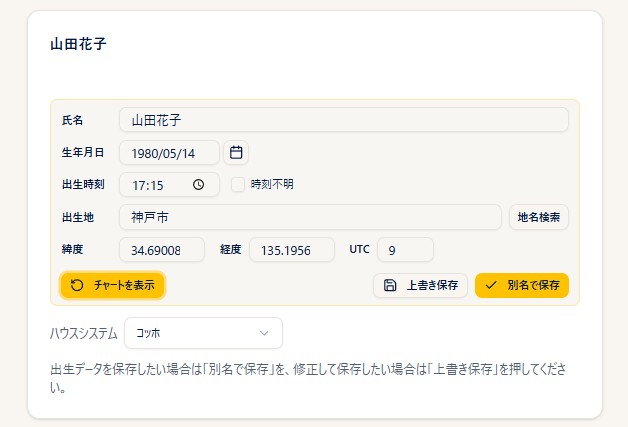This screenshot has width=628, height=427.
Task: Click the 出生地 field with 神戸市
Action: point(310,217)
